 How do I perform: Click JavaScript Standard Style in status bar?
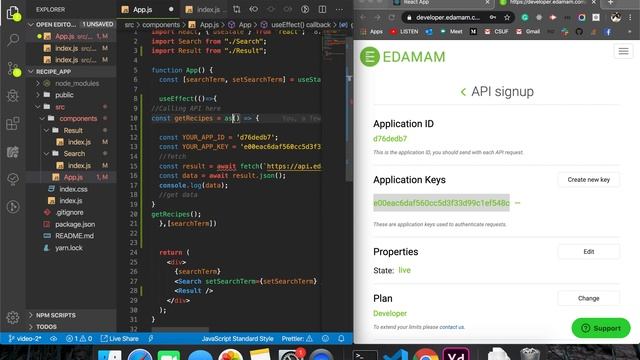coord(237,339)
